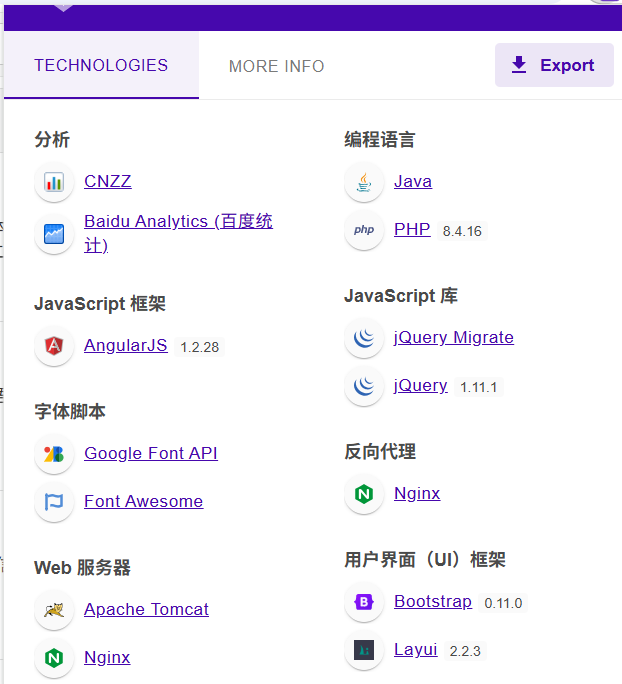Screen dimensions: 622x684
Task: Click the PHP logo icon
Action: coord(364,230)
